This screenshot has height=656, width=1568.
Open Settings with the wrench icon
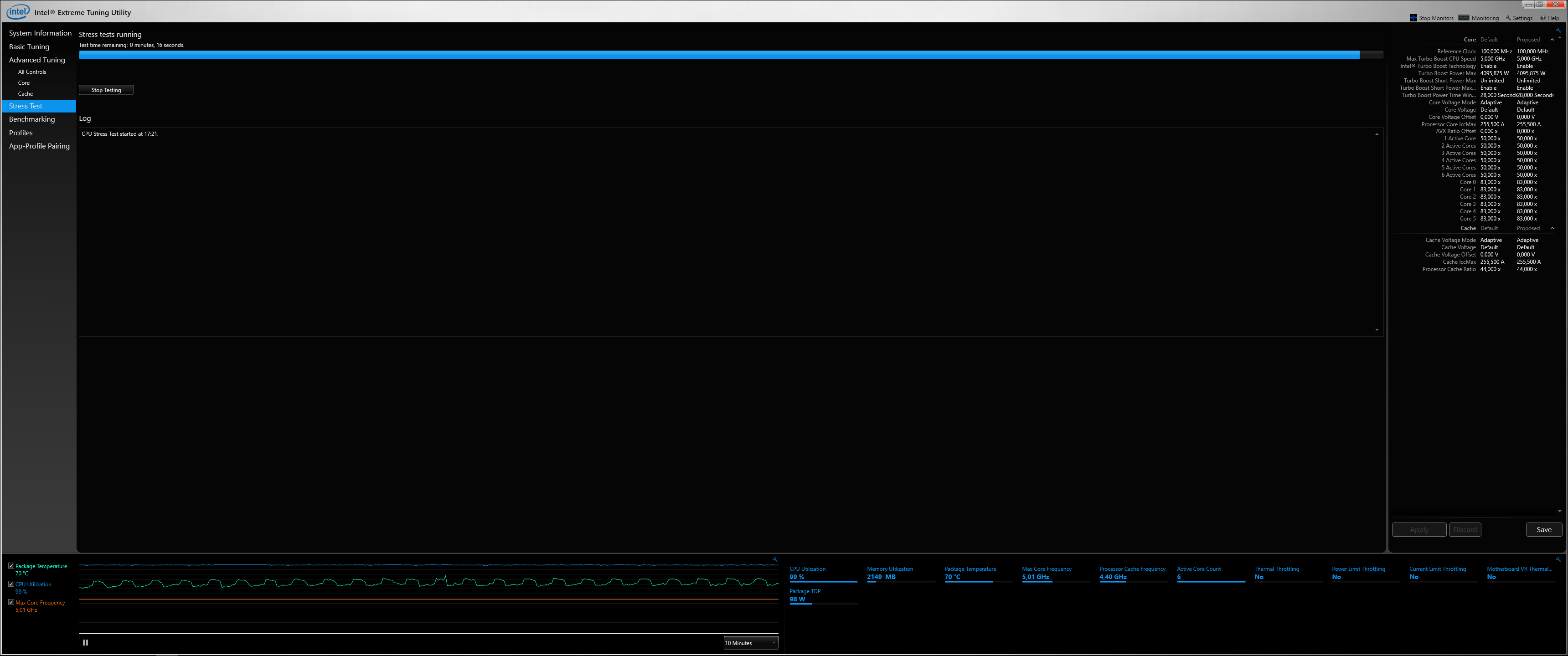[1508, 18]
